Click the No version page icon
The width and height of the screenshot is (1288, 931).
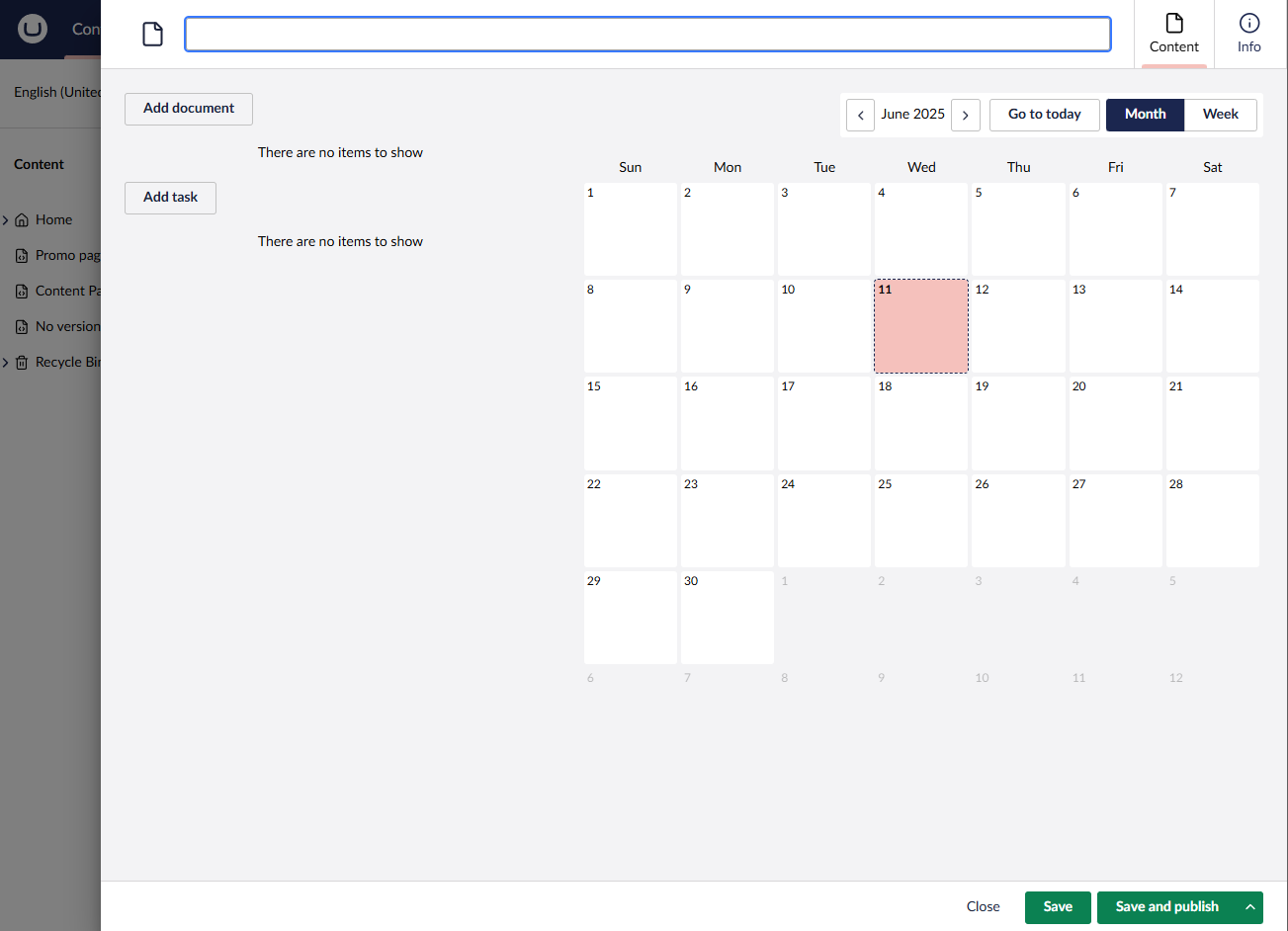click(x=22, y=327)
